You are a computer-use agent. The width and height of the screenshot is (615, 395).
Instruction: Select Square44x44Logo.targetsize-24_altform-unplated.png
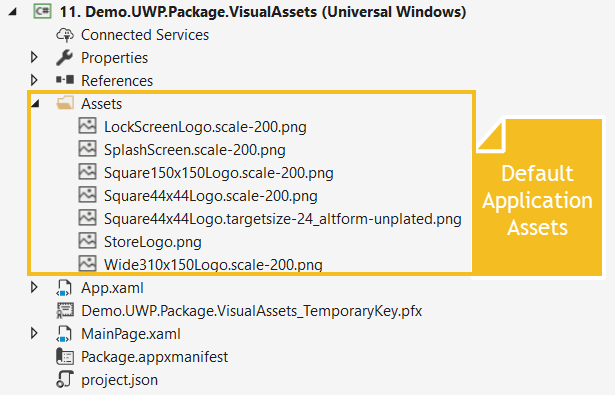(283, 218)
